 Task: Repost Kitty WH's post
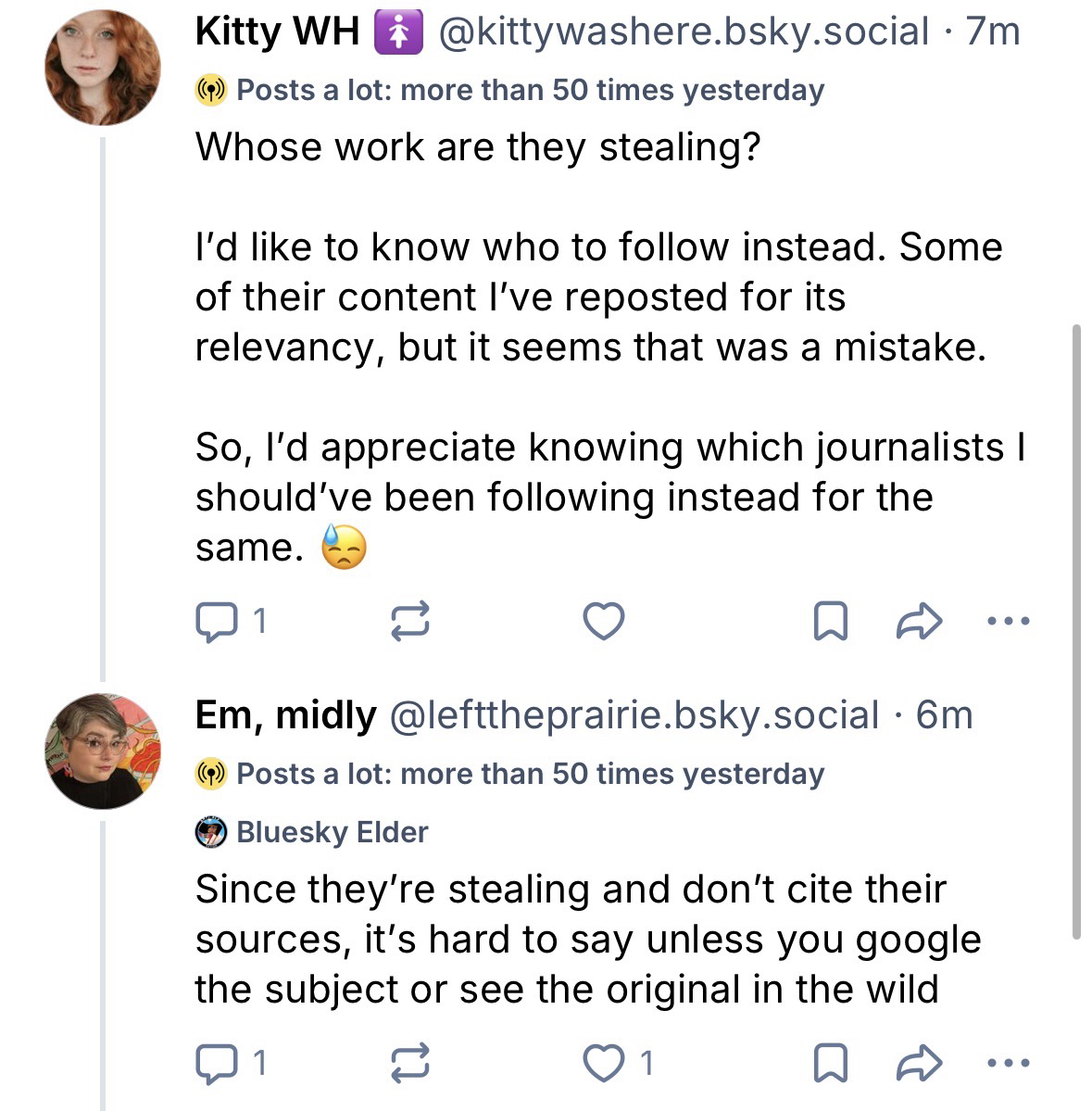[x=410, y=622]
